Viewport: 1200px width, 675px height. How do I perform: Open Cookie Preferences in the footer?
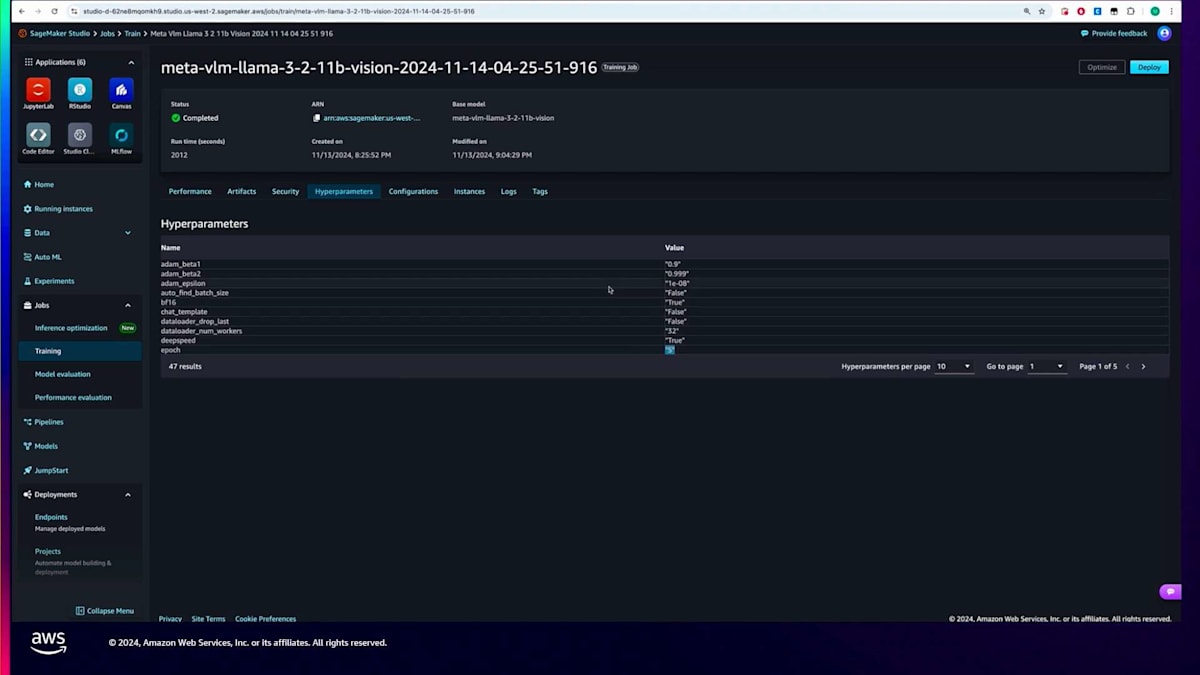point(265,619)
